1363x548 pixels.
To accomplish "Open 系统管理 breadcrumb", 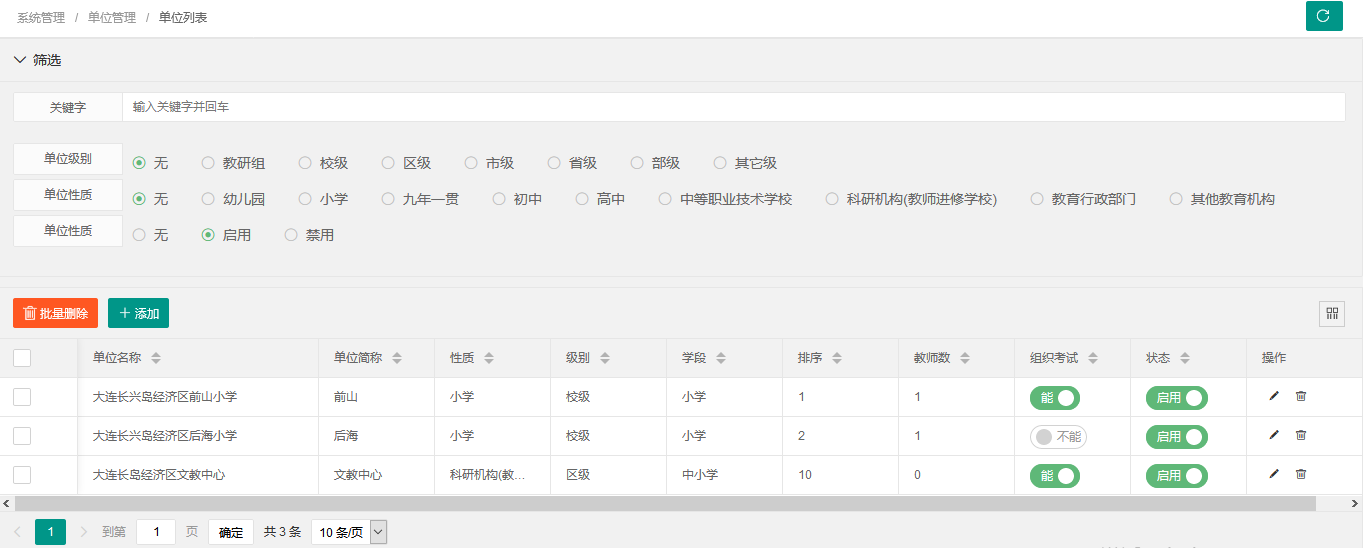I will pos(41,18).
